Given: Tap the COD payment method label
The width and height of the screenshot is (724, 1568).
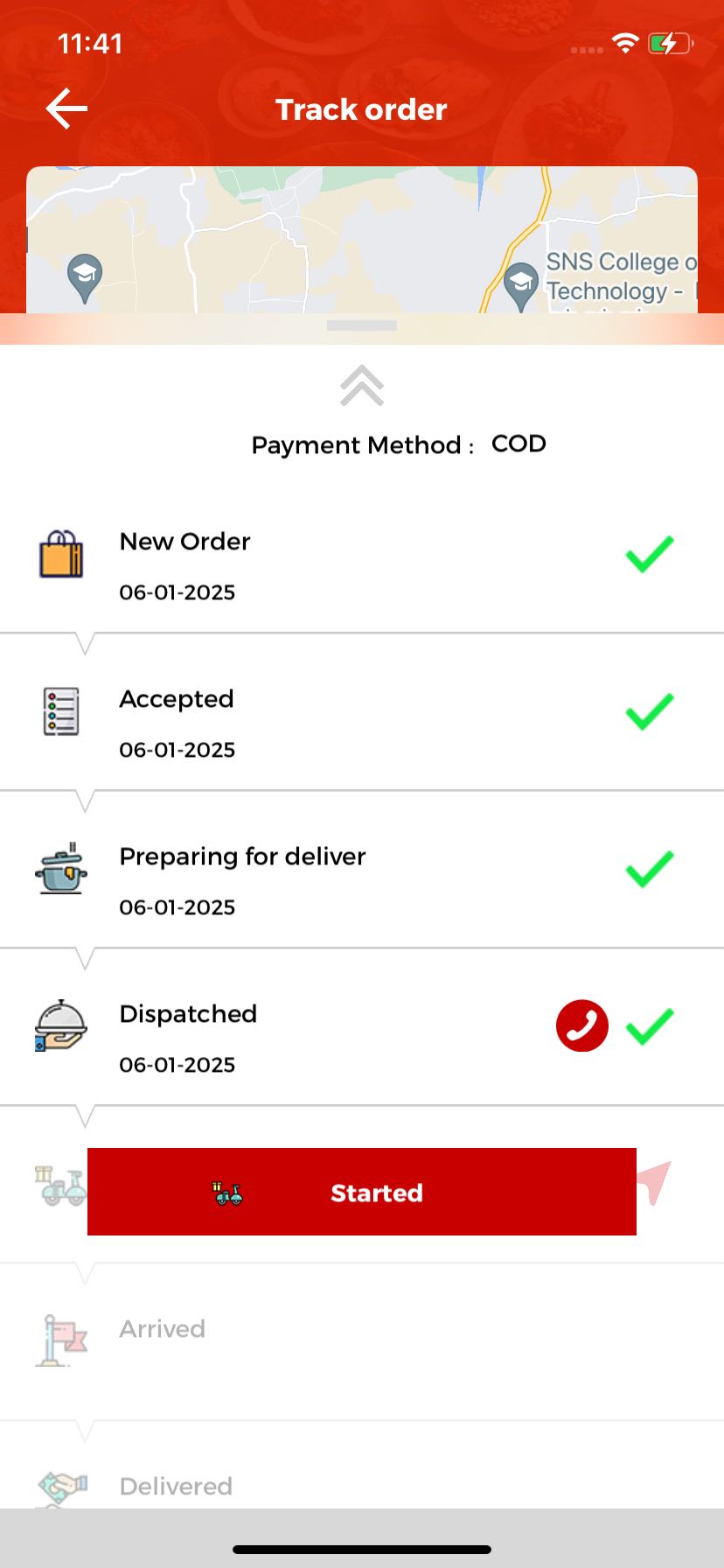Looking at the screenshot, I should pos(519,444).
